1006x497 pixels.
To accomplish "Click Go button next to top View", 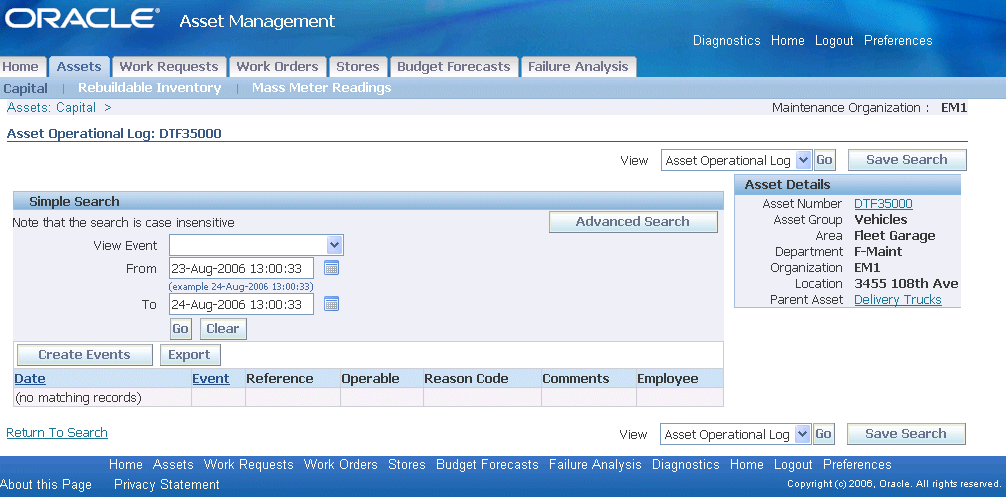I will tap(824, 160).
